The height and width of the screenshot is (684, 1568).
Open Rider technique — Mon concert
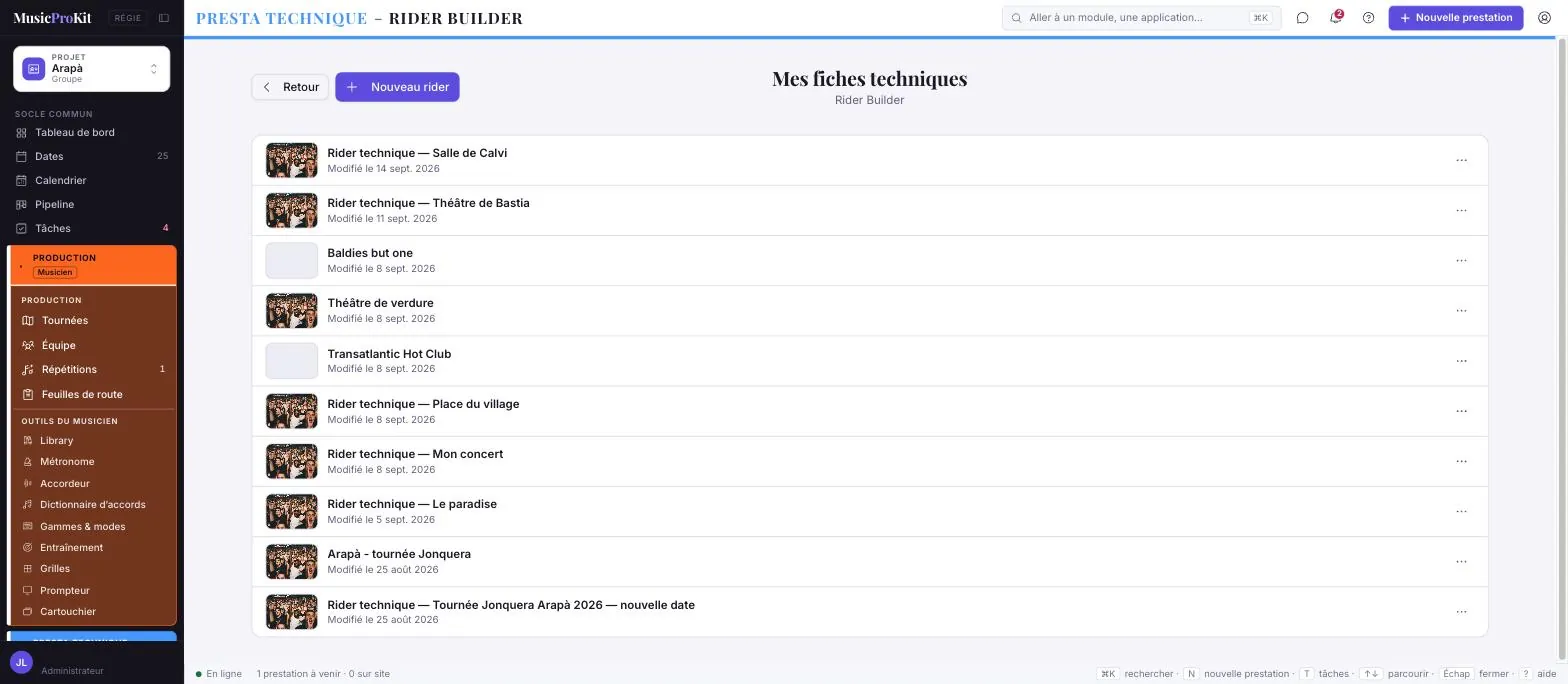coord(415,454)
